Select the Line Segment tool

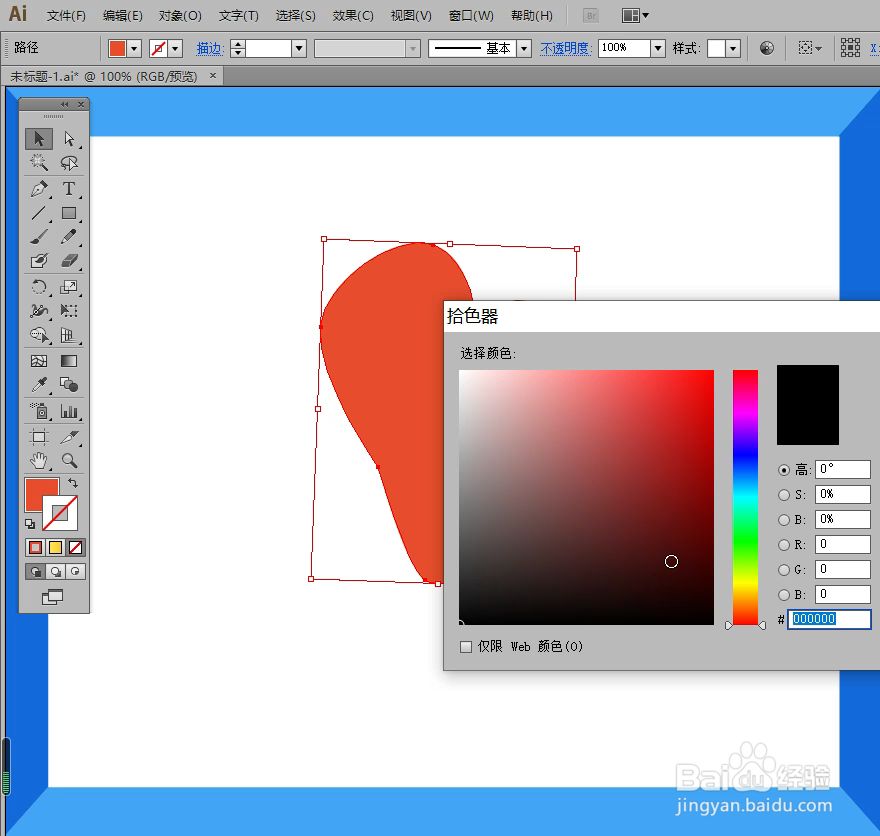39,213
